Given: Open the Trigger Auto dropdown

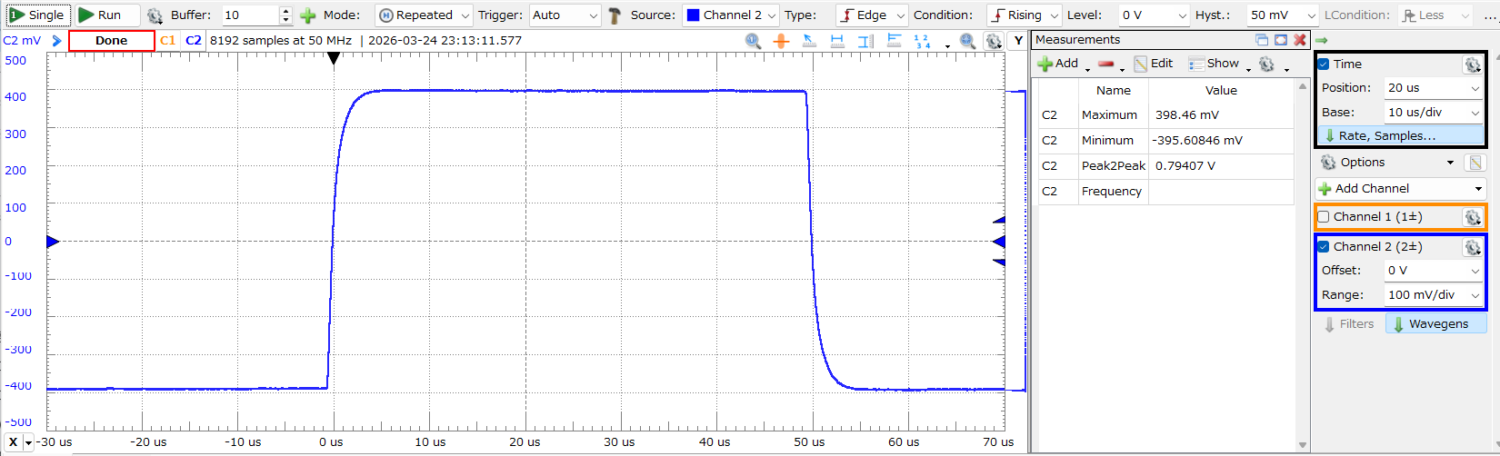Looking at the screenshot, I should (x=564, y=16).
